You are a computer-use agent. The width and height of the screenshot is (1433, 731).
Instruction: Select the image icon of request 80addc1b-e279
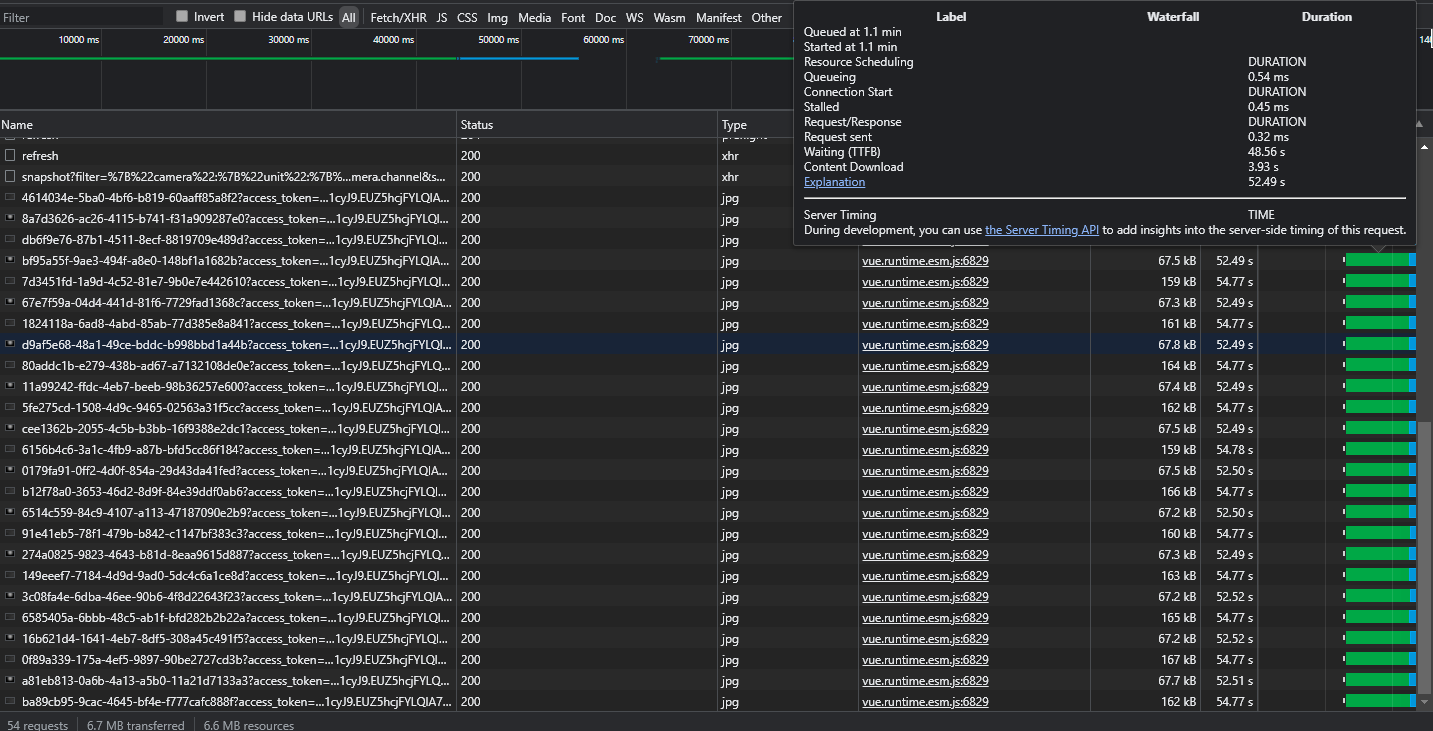point(10,366)
